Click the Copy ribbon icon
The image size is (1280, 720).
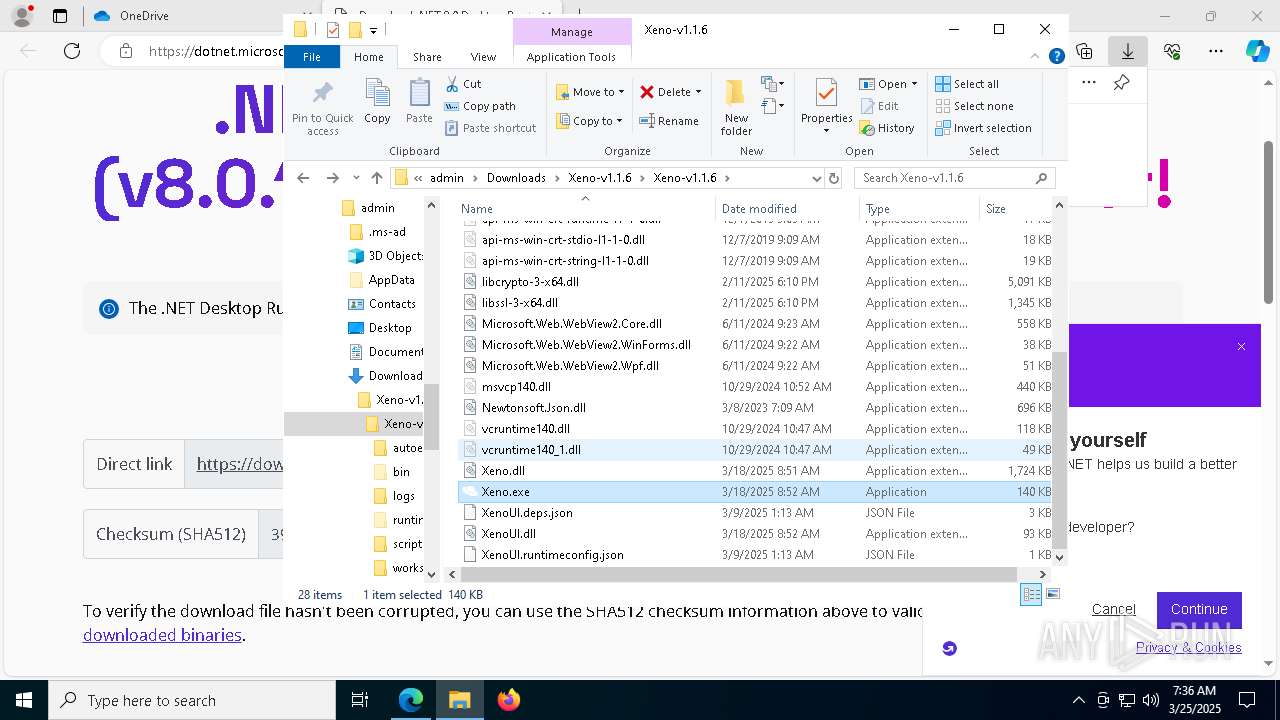point(377,94)
